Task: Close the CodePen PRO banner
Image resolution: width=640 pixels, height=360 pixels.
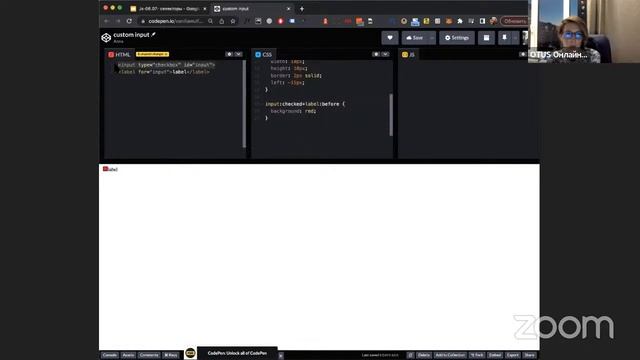Action: coord(281,356)
